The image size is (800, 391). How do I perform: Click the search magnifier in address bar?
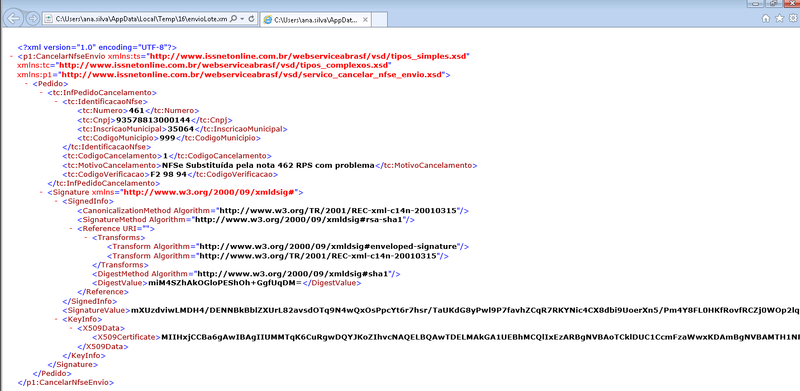[x=234, y=19]
